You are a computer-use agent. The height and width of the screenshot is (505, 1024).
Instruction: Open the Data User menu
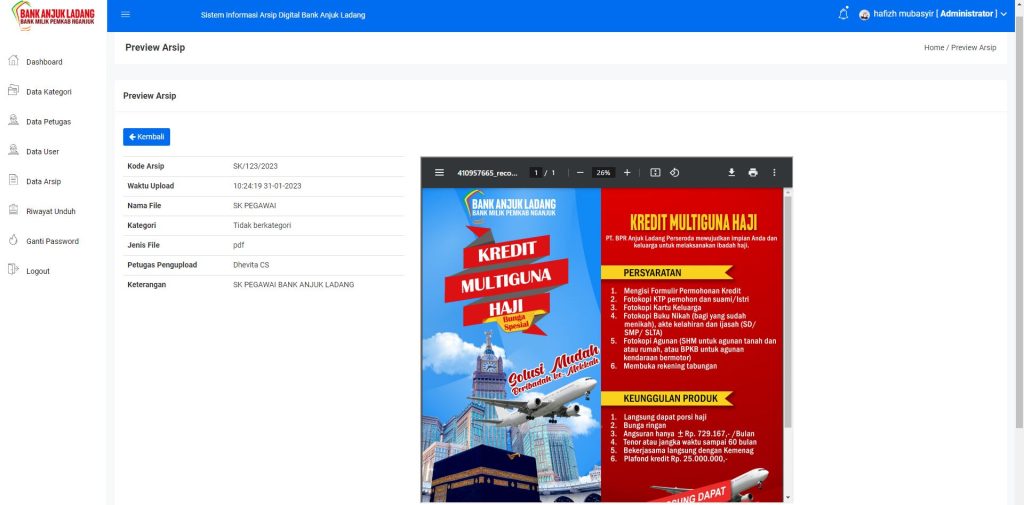[42, 152]
